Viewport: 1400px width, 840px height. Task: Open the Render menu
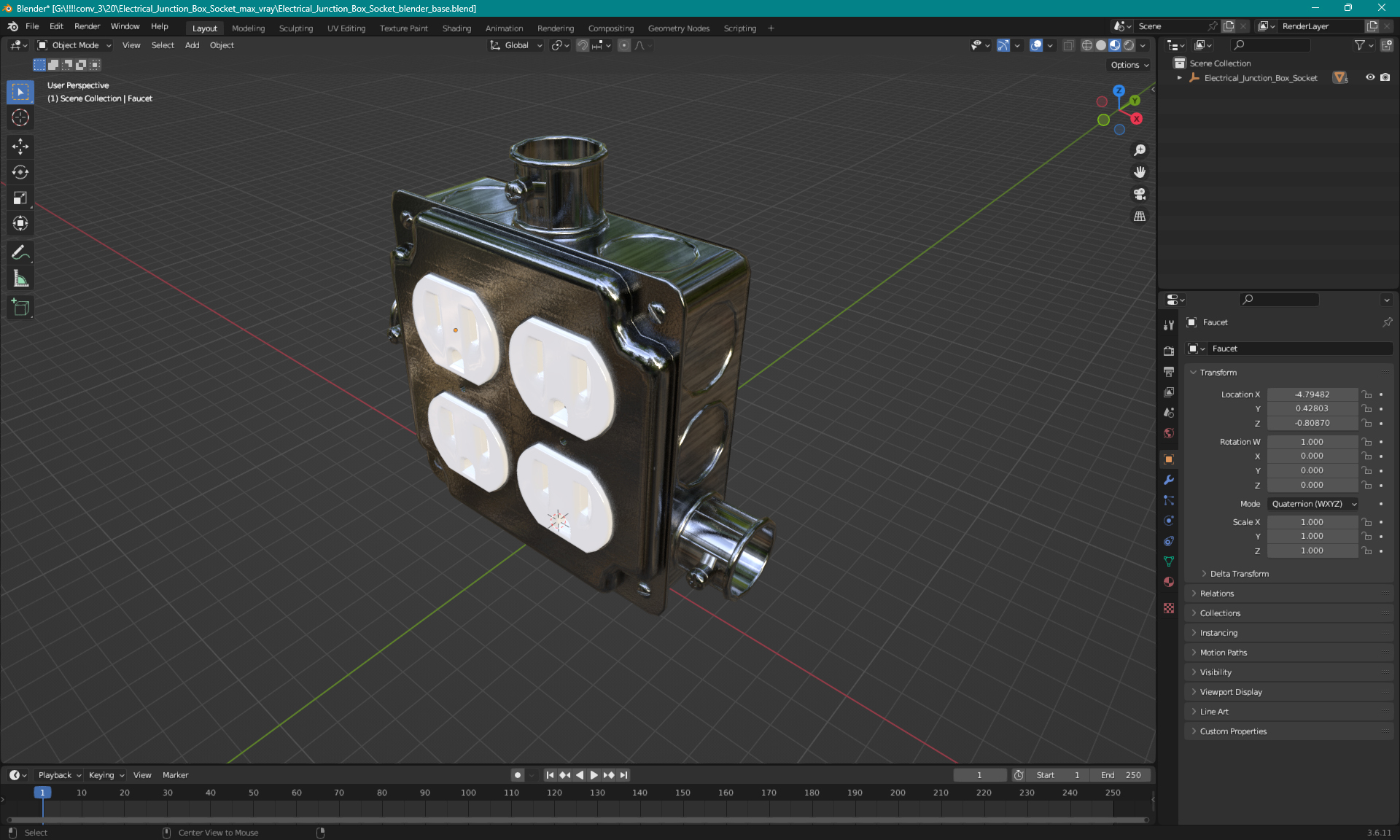click(x=87, y=26)
